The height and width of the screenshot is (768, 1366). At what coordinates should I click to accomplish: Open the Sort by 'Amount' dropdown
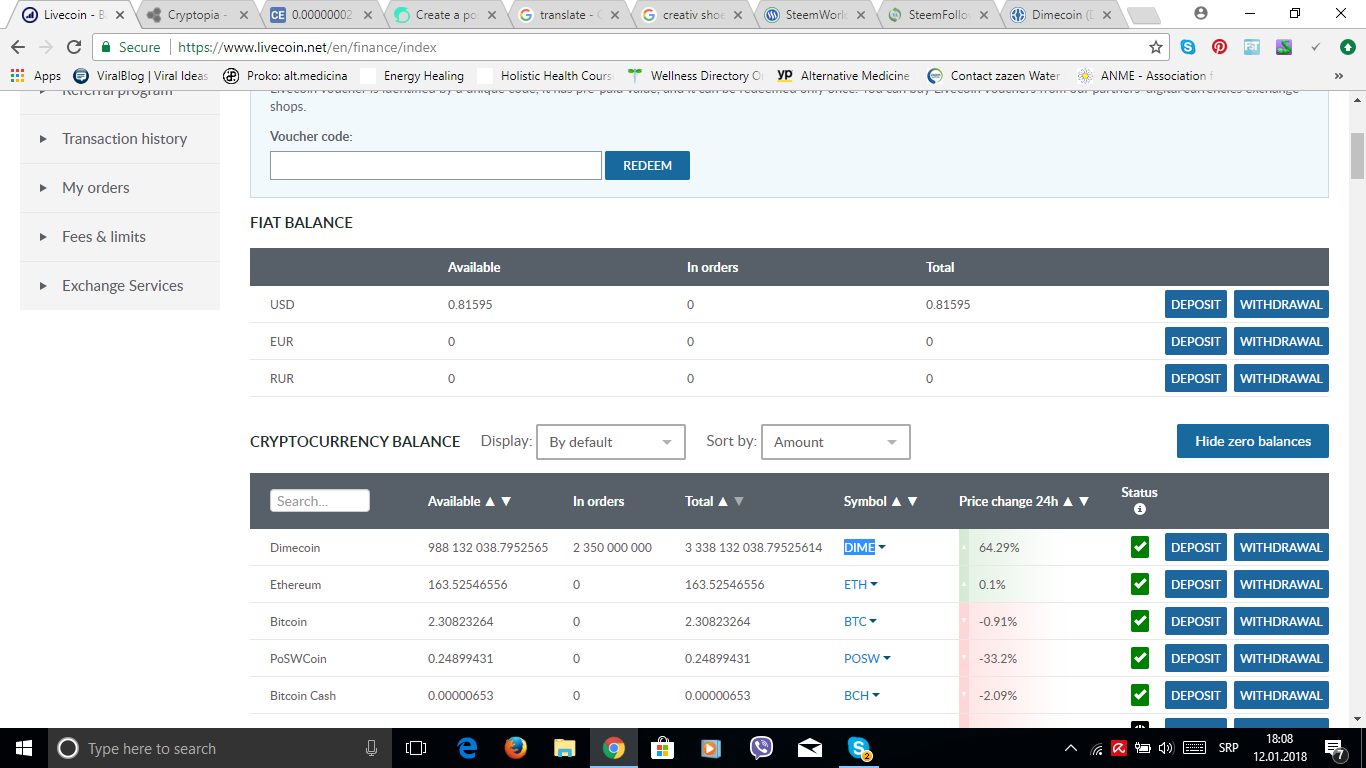836,442
